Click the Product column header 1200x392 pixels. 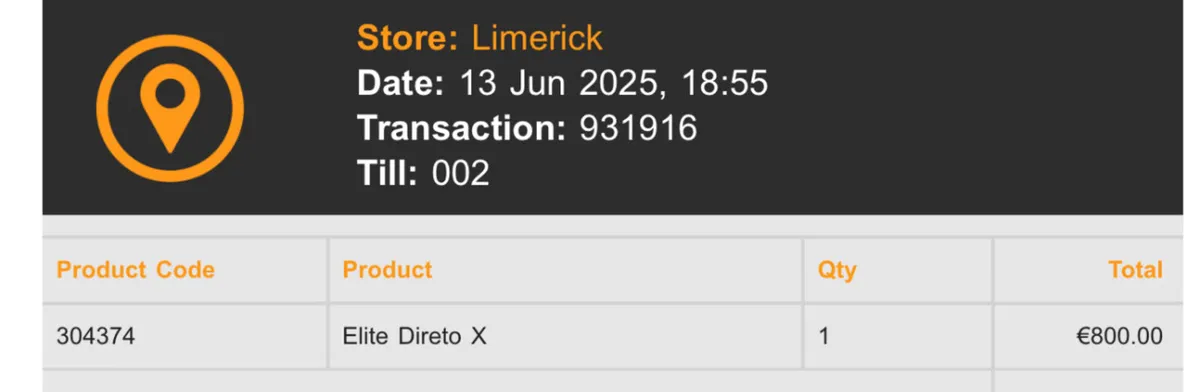[x=387, y=270]
